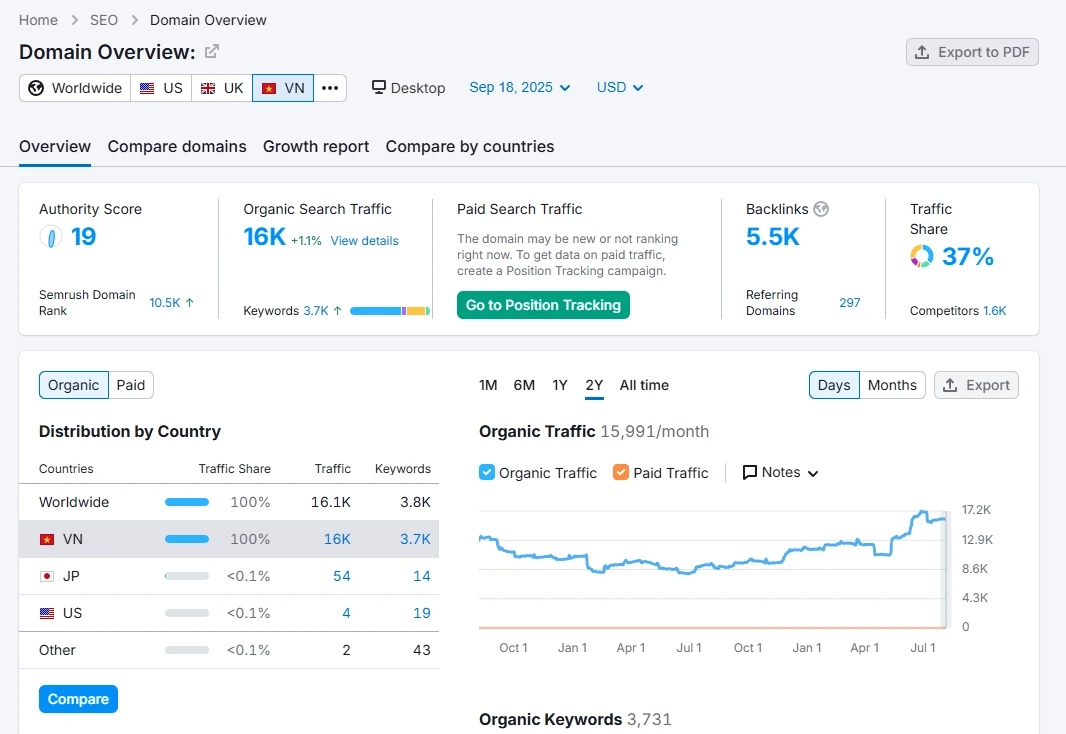Viewport: 1066px width, 734px height.
Task: Uncheck the Organic Traffic checkbox
Action: (x=487, y=472)
